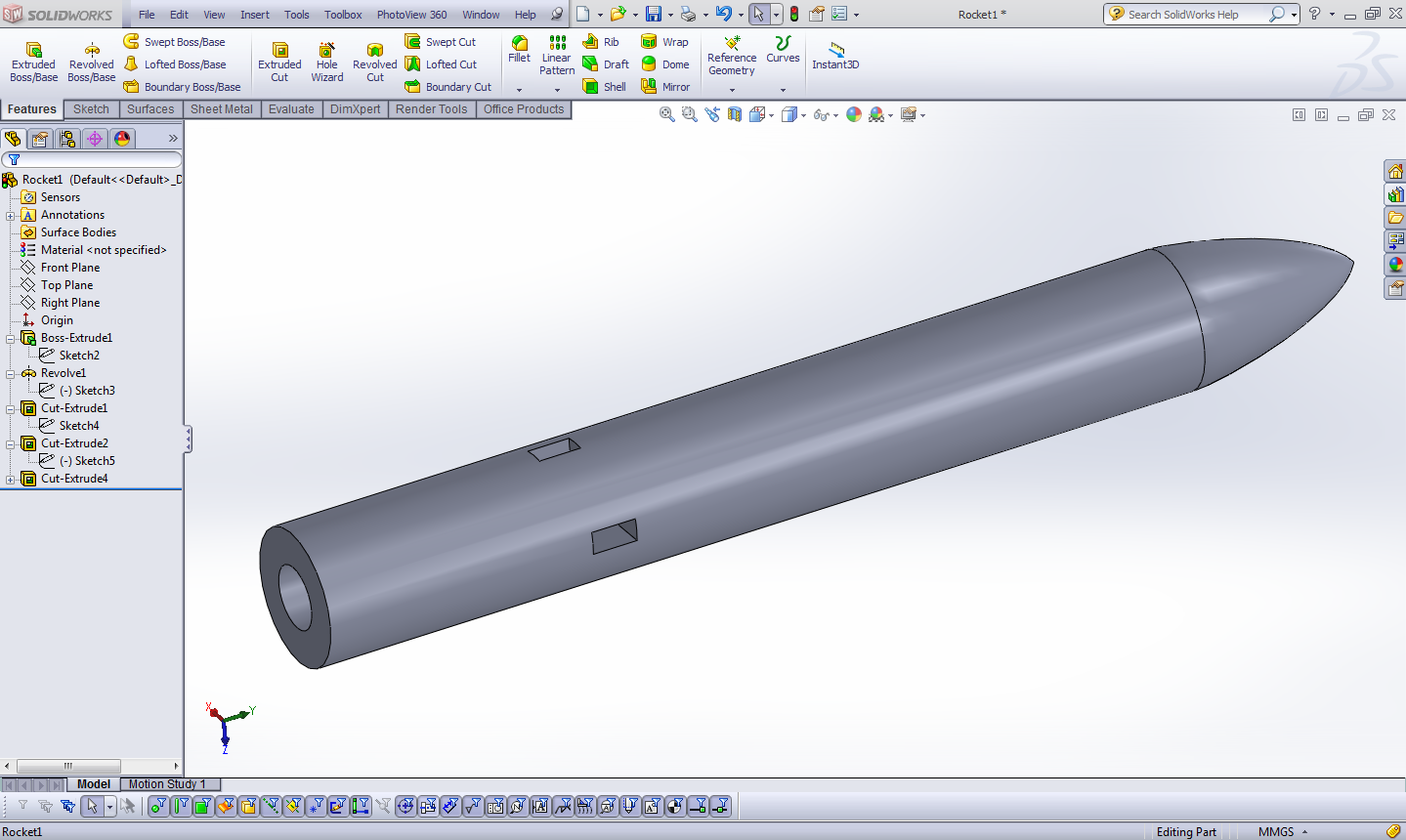
Task: Select the Revolved Cut tool
Action: 375,63
